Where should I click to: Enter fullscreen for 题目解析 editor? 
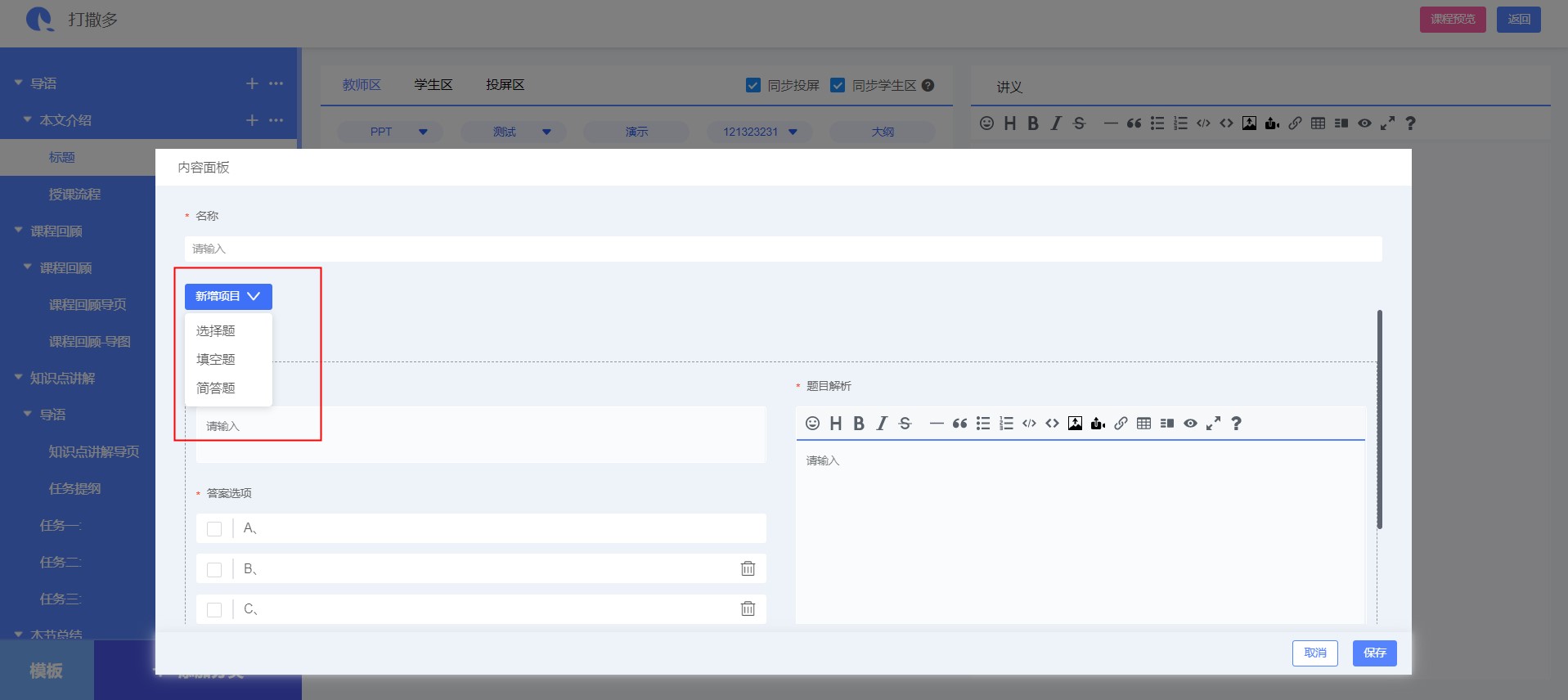[1213, 423]
